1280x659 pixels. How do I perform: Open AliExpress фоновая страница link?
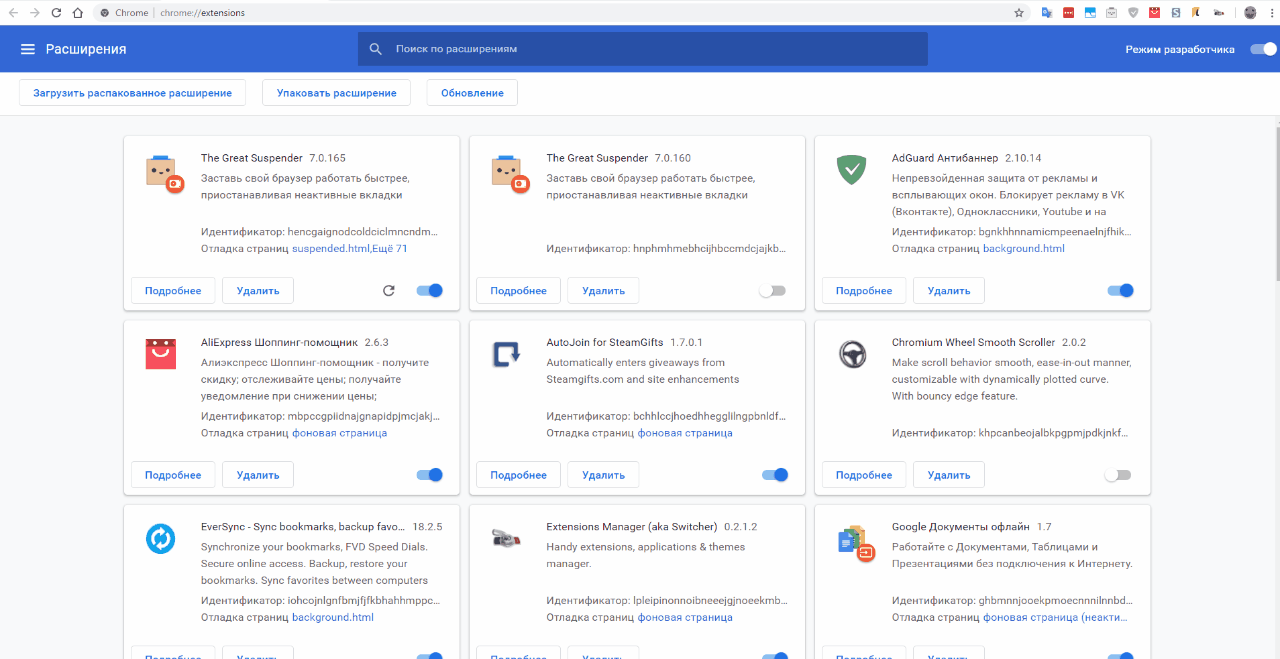339,433
